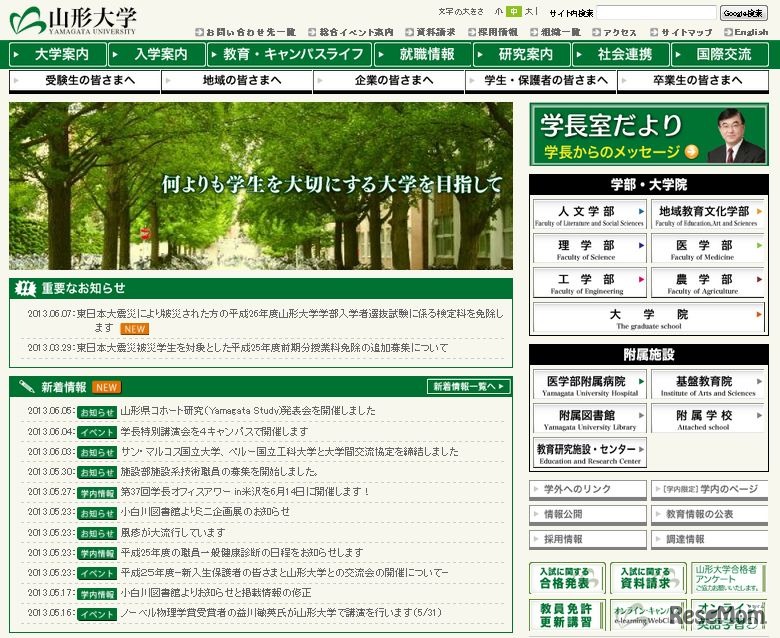Open 教育研究施設・センター page

[x=589, y=453]
